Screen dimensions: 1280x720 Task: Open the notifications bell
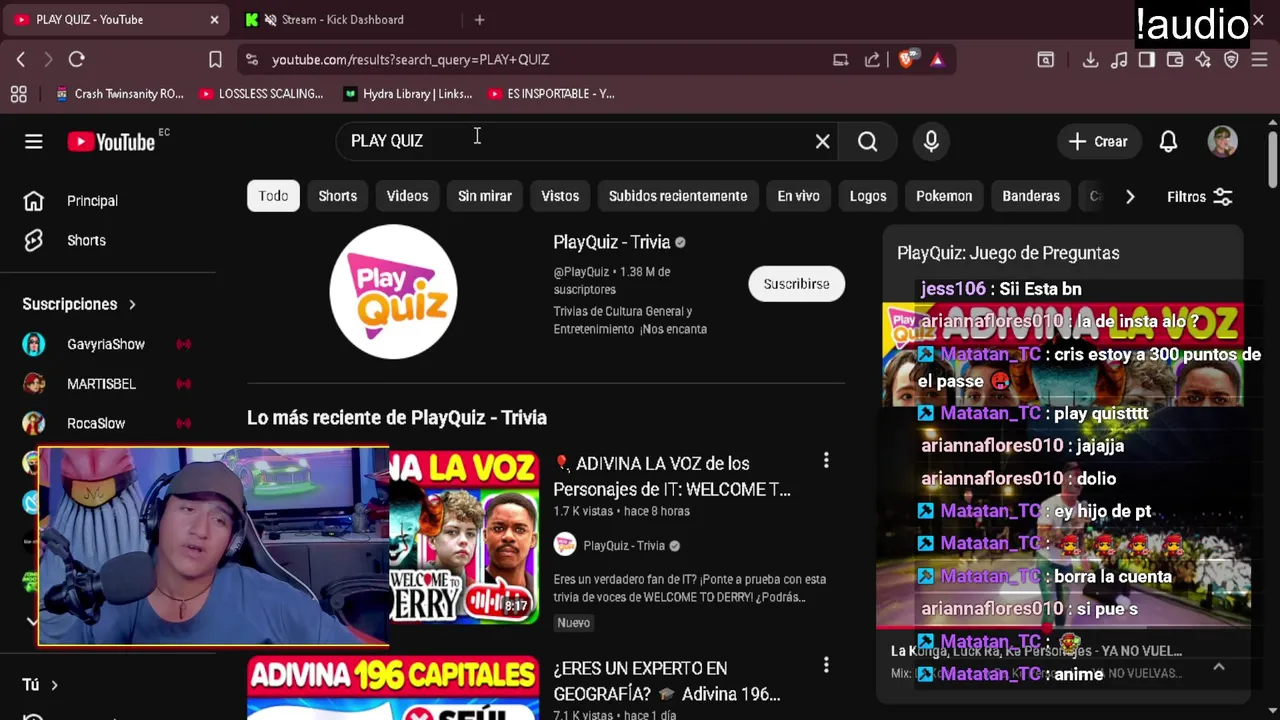[1168, 142]
